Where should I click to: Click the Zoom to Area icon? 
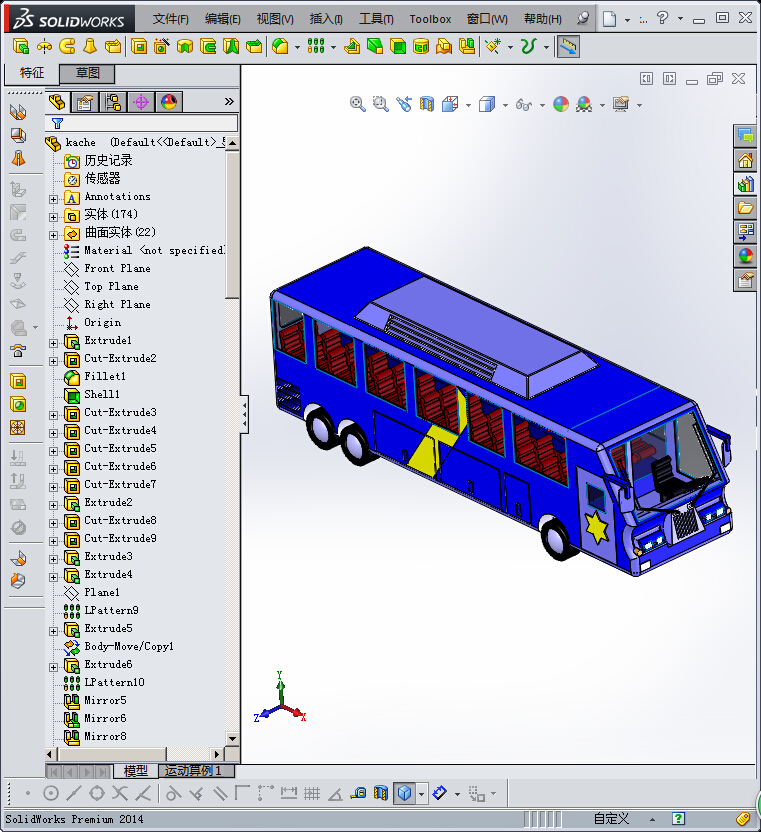(380, 104)
